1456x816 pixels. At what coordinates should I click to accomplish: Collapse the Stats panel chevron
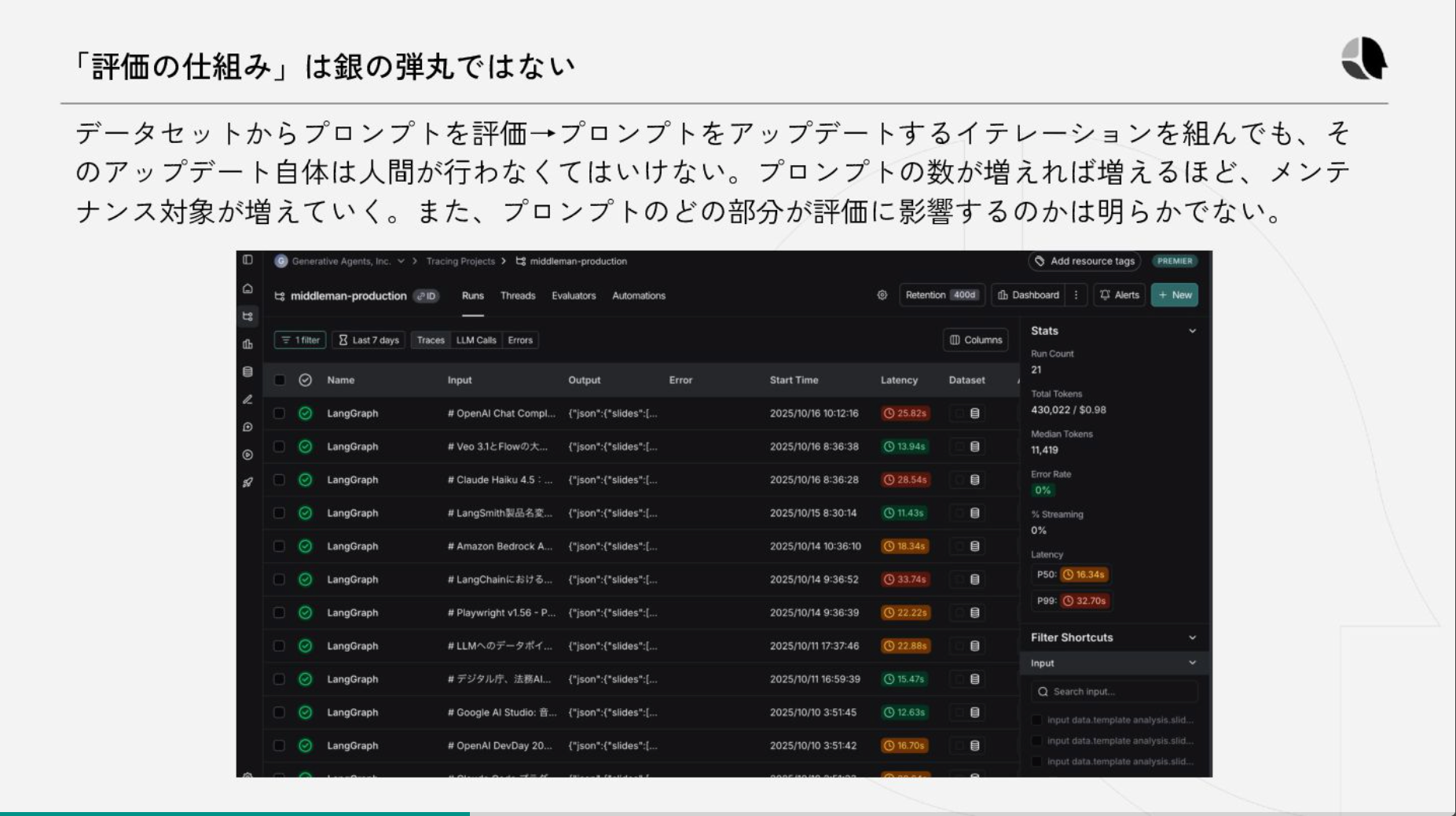(x=1193, y=331)
